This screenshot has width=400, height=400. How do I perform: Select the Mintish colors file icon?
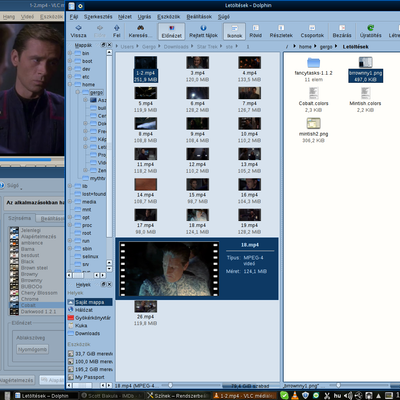(x=365, y=93)
